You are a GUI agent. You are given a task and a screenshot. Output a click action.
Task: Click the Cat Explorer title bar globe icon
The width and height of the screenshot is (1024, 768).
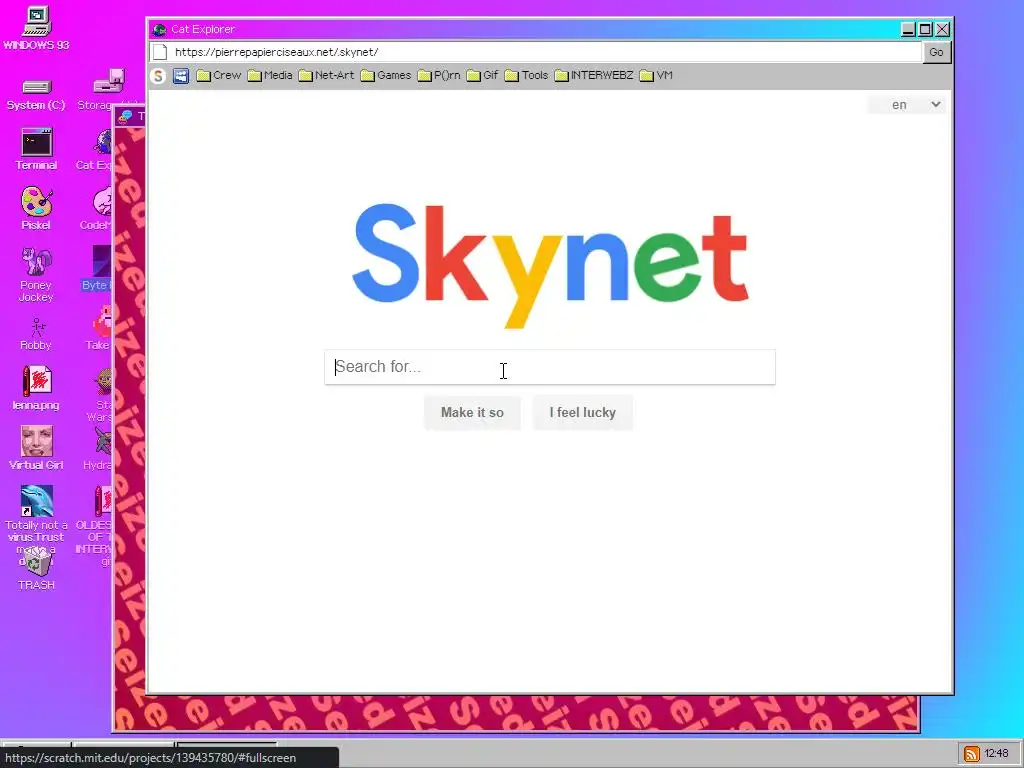tap(159, 29)
